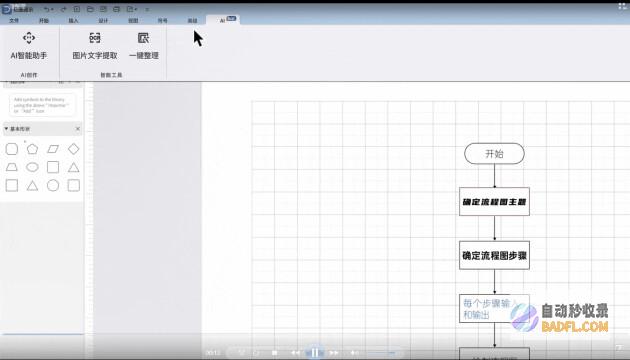Click the open folder icon in title bar

point(90,9)
